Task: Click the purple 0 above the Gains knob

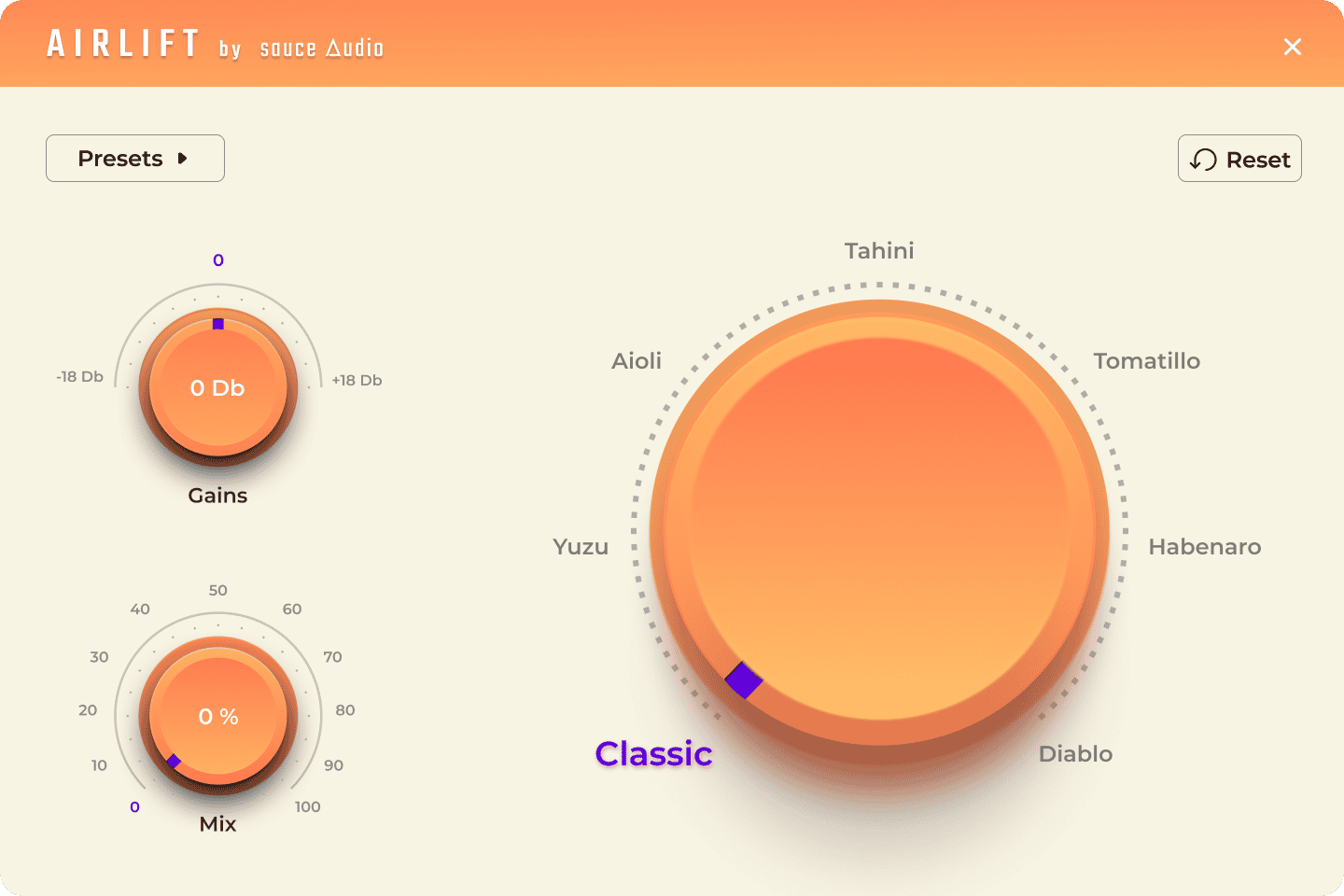Action: point(218,260)
